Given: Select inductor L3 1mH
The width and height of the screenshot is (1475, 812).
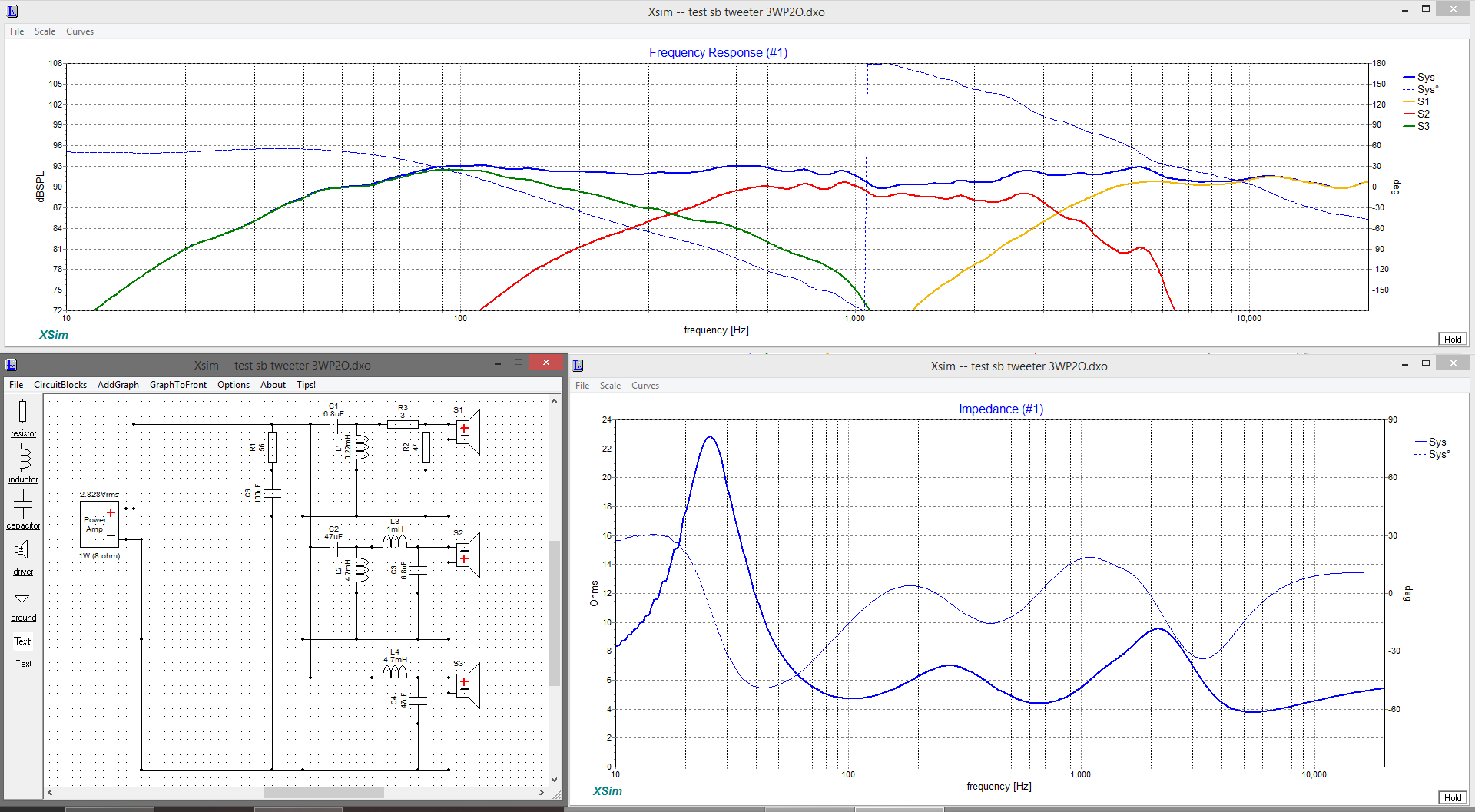Looking at the screenshot, I should [x=395, y=542].
